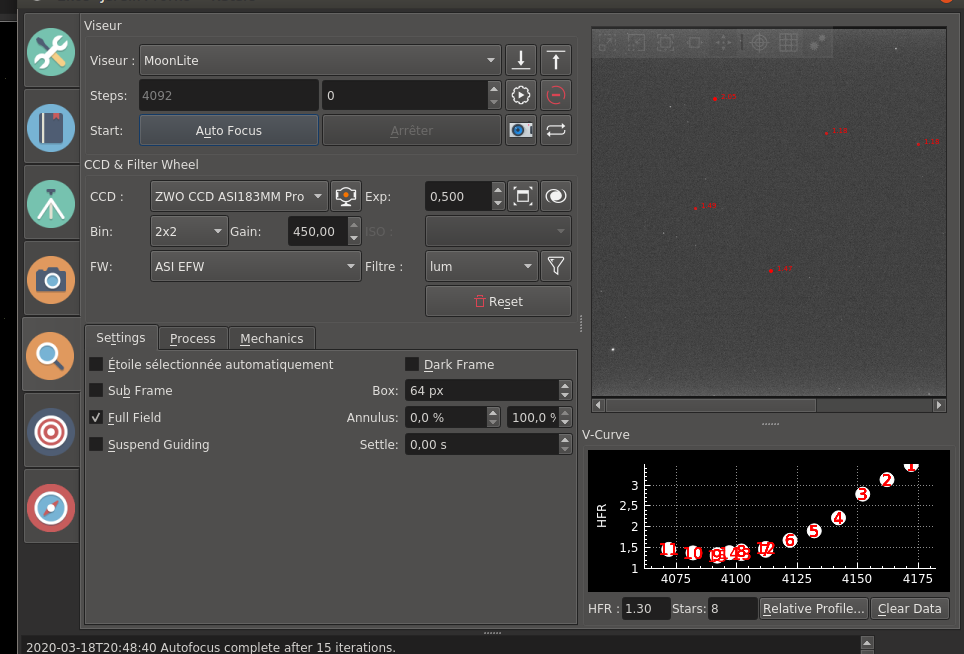Viewport: 964px width, 654px height.
Task: Click the Clear Data button
Action: tap(910, 609)
